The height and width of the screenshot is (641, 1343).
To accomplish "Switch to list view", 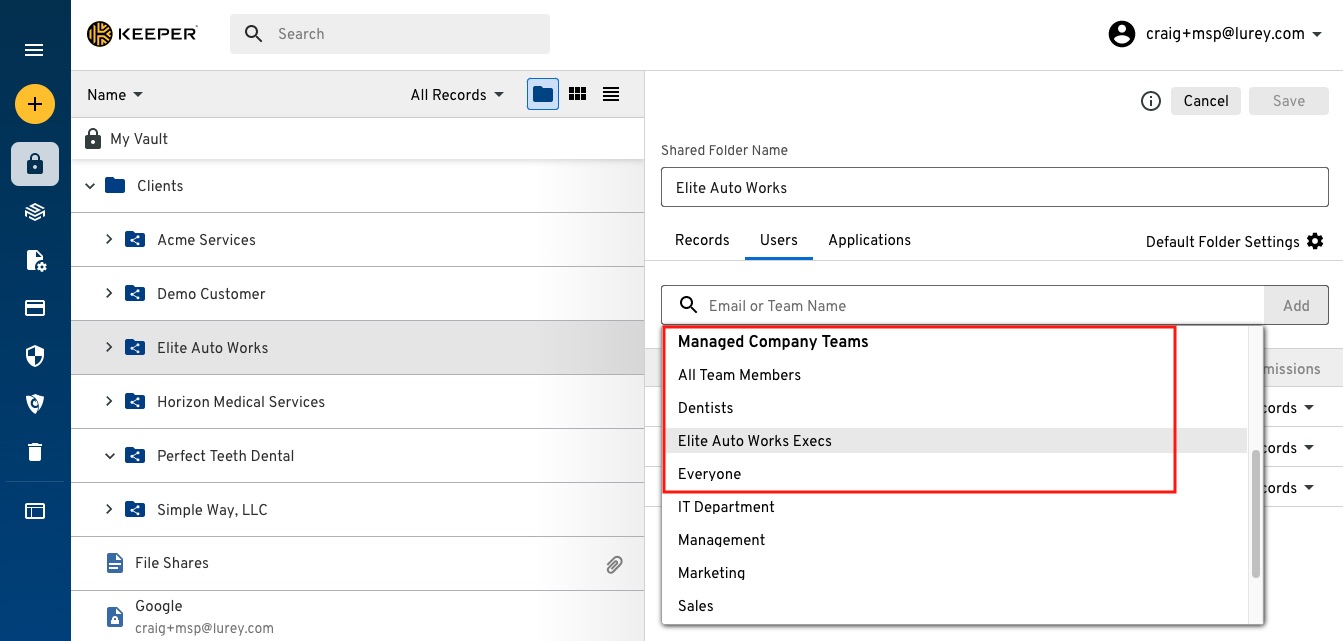I will 611,94.
